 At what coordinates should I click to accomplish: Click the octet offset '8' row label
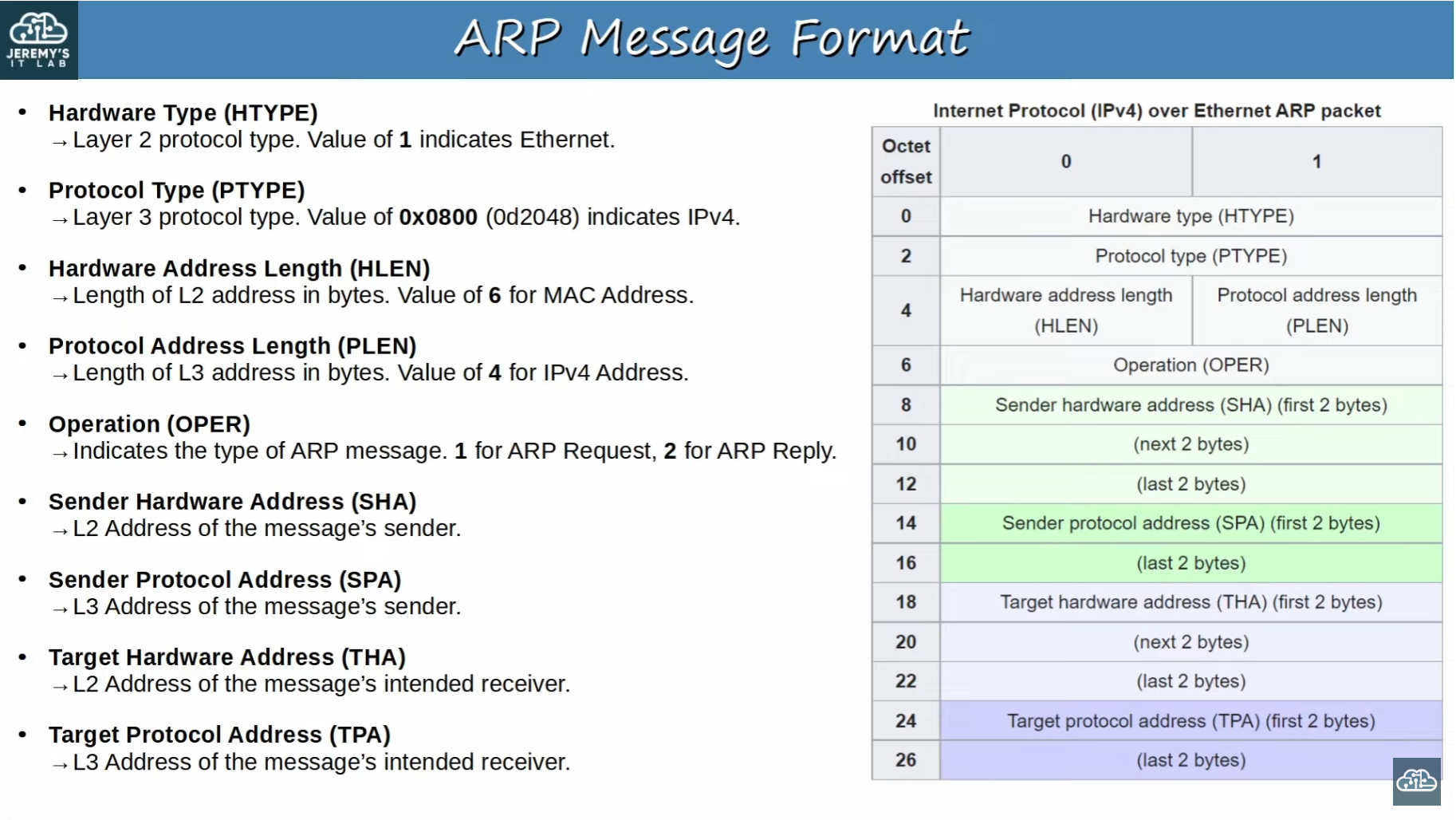[x=907, y=405]
